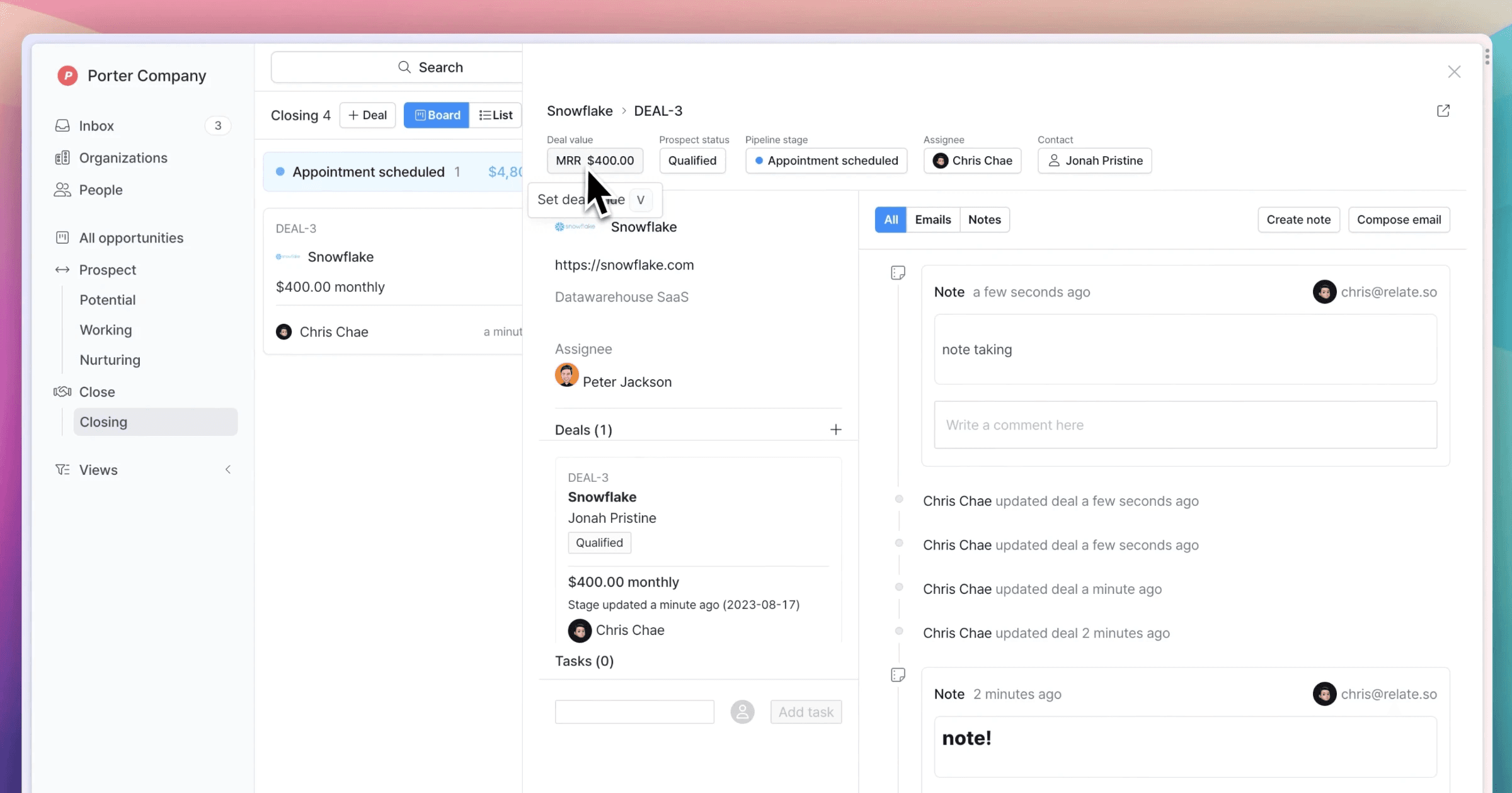Click the Porter Company logo
The width and height of the screenshot is (1512, 793).
pos(67,76)
